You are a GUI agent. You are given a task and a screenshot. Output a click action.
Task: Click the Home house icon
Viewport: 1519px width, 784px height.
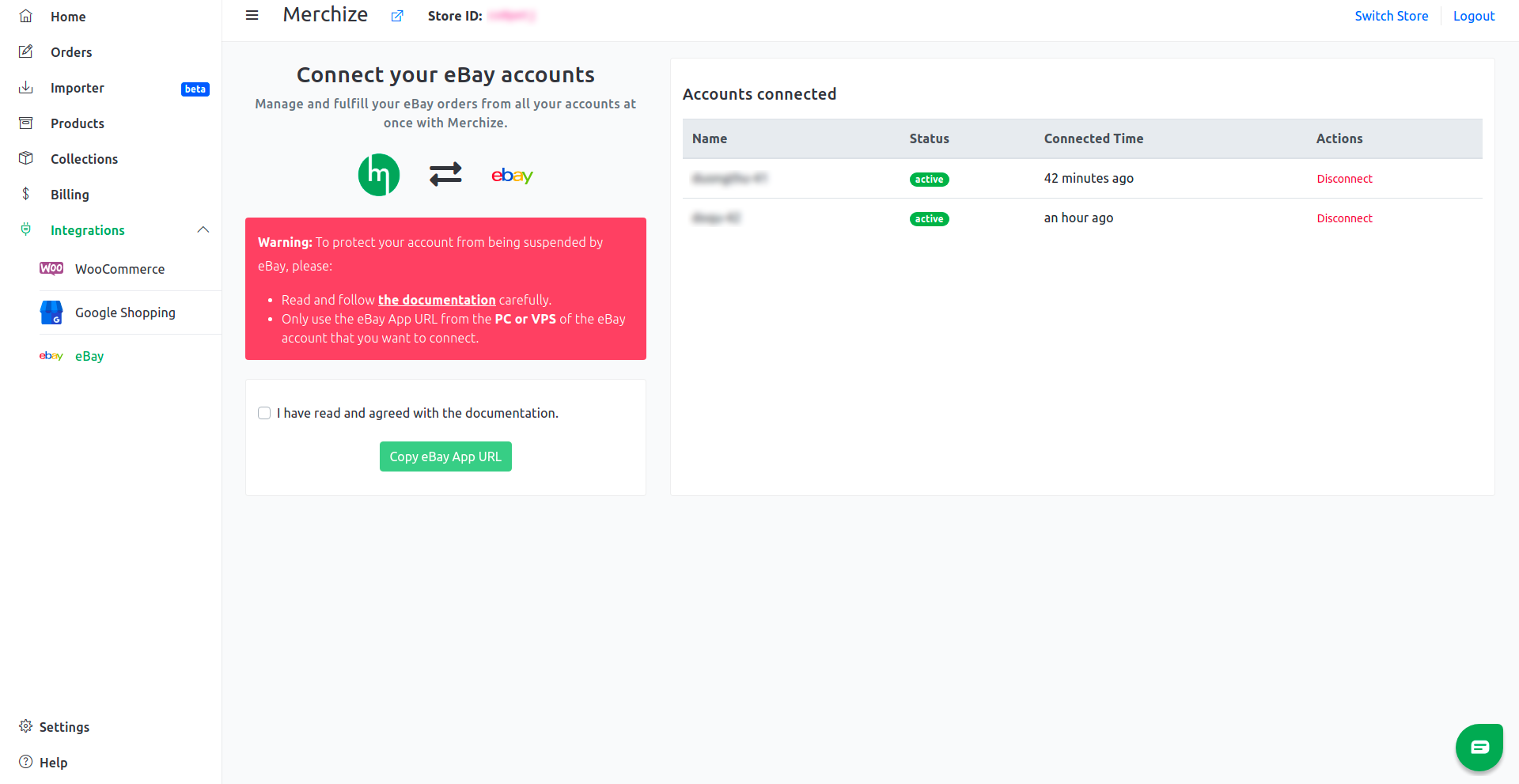(25, 16)
